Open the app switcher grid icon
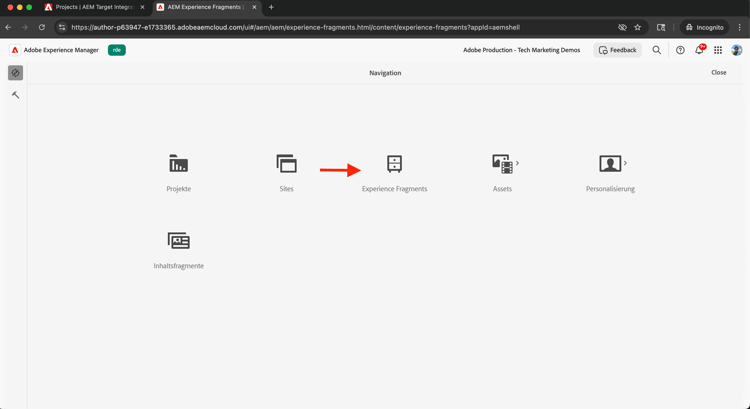This screenshot has height=409, width=750. [718, 50]
